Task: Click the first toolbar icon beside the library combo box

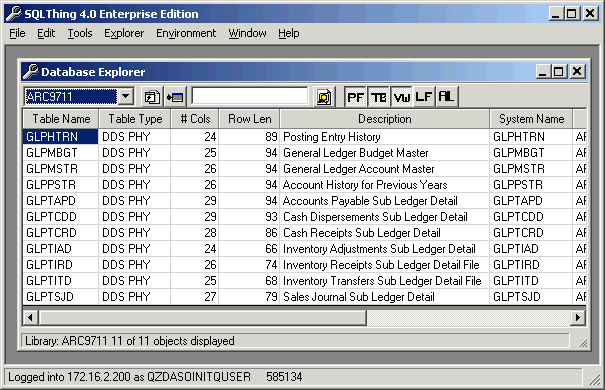Action: 152,96
